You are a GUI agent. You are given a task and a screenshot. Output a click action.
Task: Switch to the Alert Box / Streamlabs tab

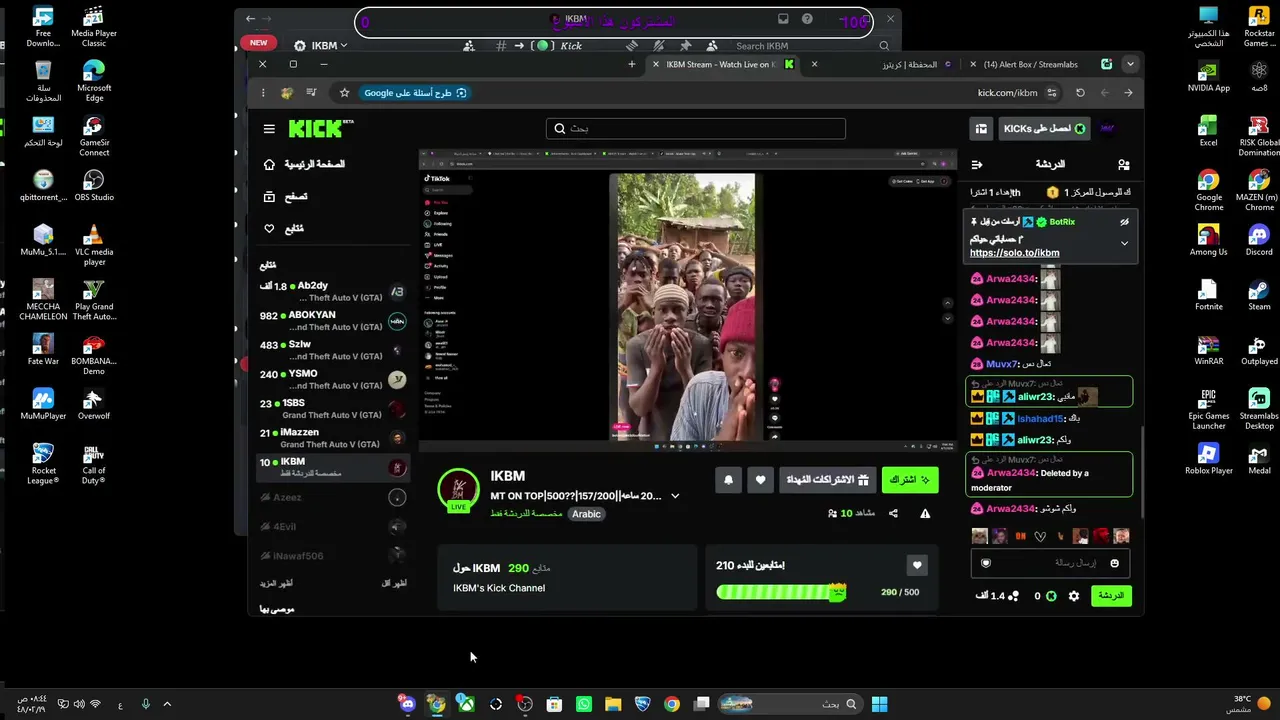tap(1041, 65)
